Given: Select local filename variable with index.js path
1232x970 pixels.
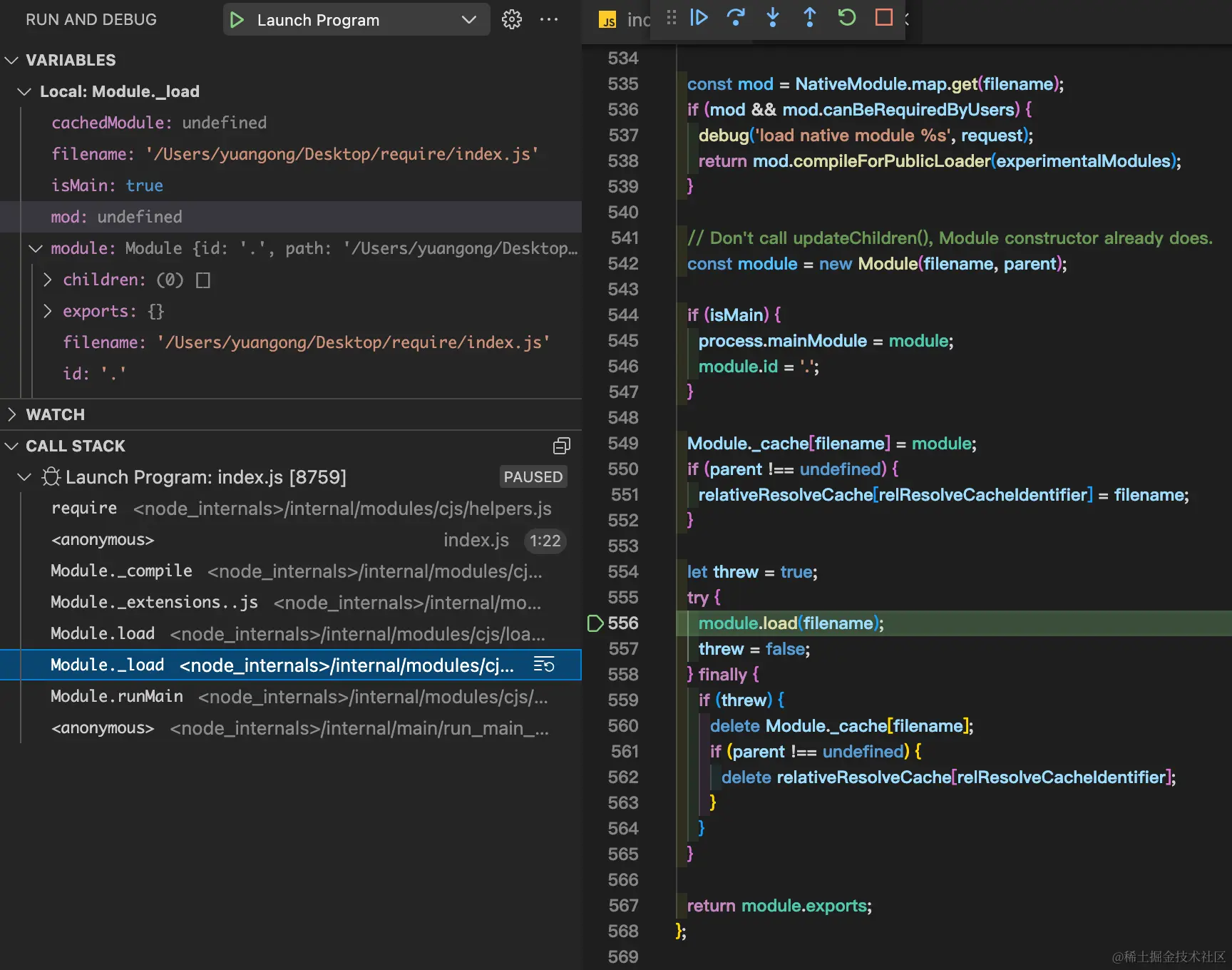Looking at the screenshot, I should tap(291, 154).
